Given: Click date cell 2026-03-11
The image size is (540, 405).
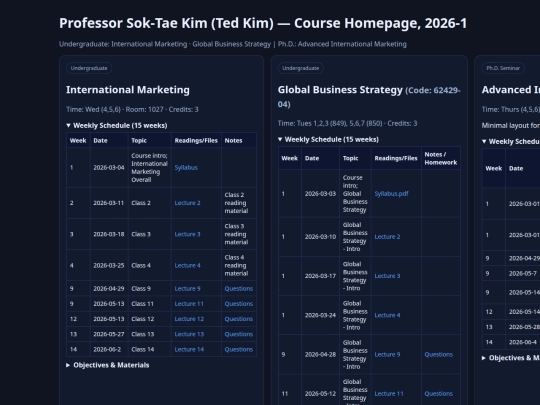Looking at the screenshot, I should point(109,203).
